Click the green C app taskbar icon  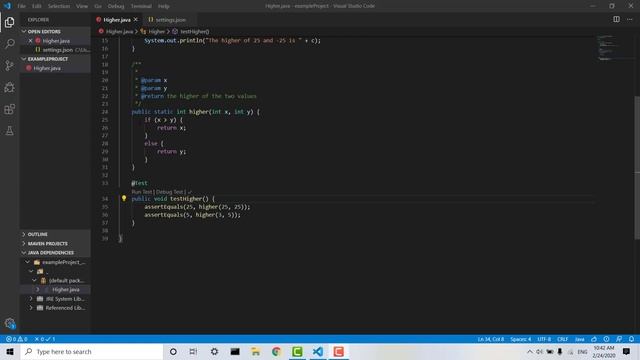pos(297,351)
